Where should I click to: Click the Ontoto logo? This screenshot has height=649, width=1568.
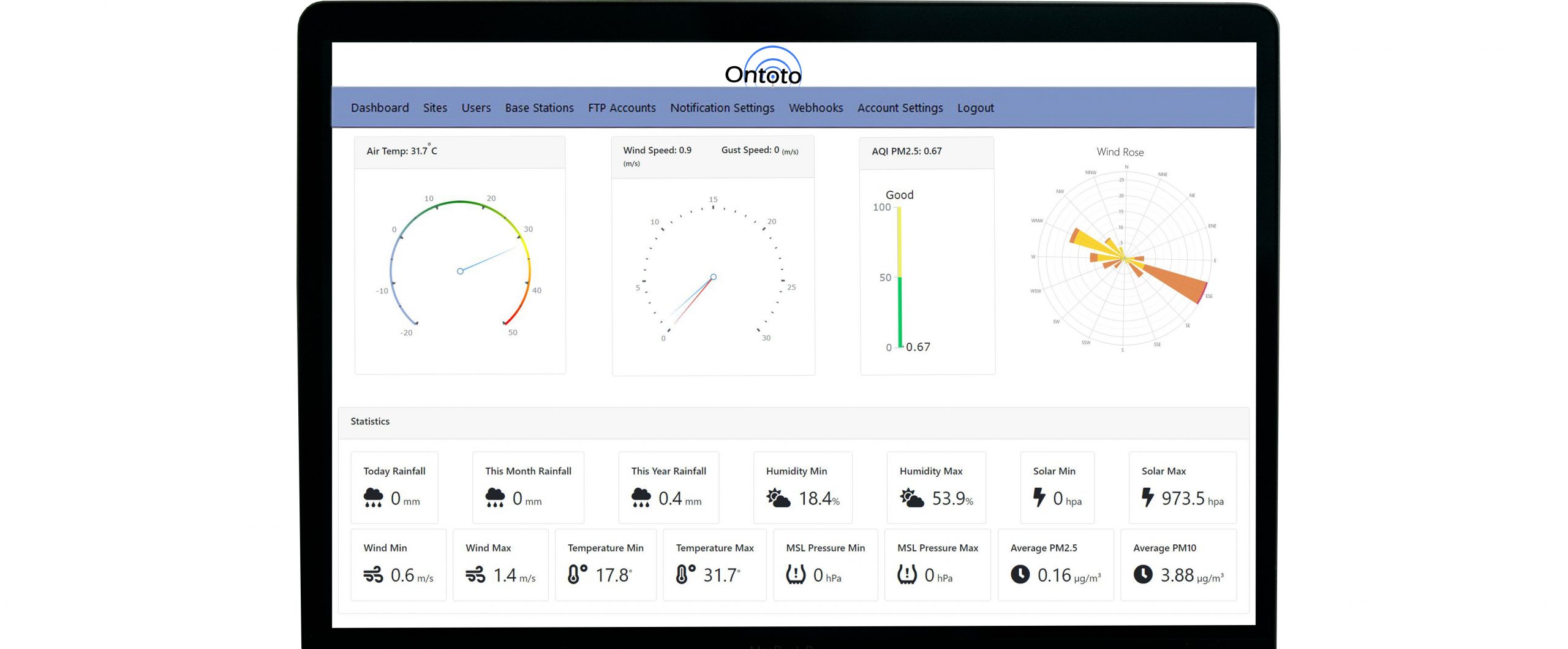coord(763,66)
